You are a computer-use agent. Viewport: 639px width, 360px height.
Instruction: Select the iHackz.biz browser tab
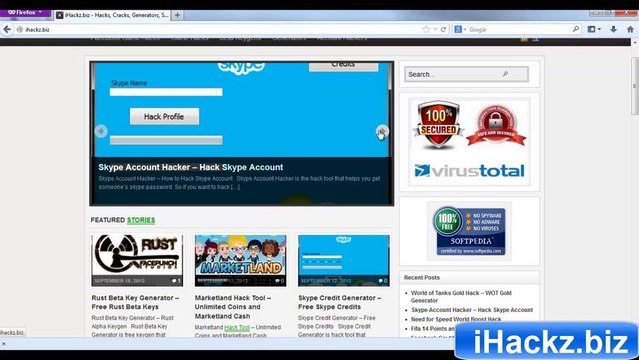pos(112,15)
